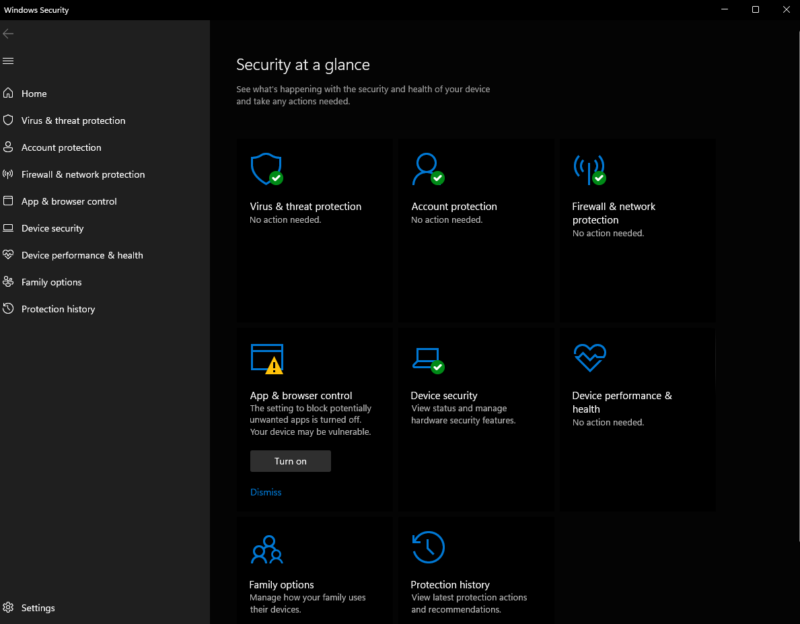The height and width of the screenshot is (624, 800).
Task: Click the Protection history tile title
Action: [450, 585]
